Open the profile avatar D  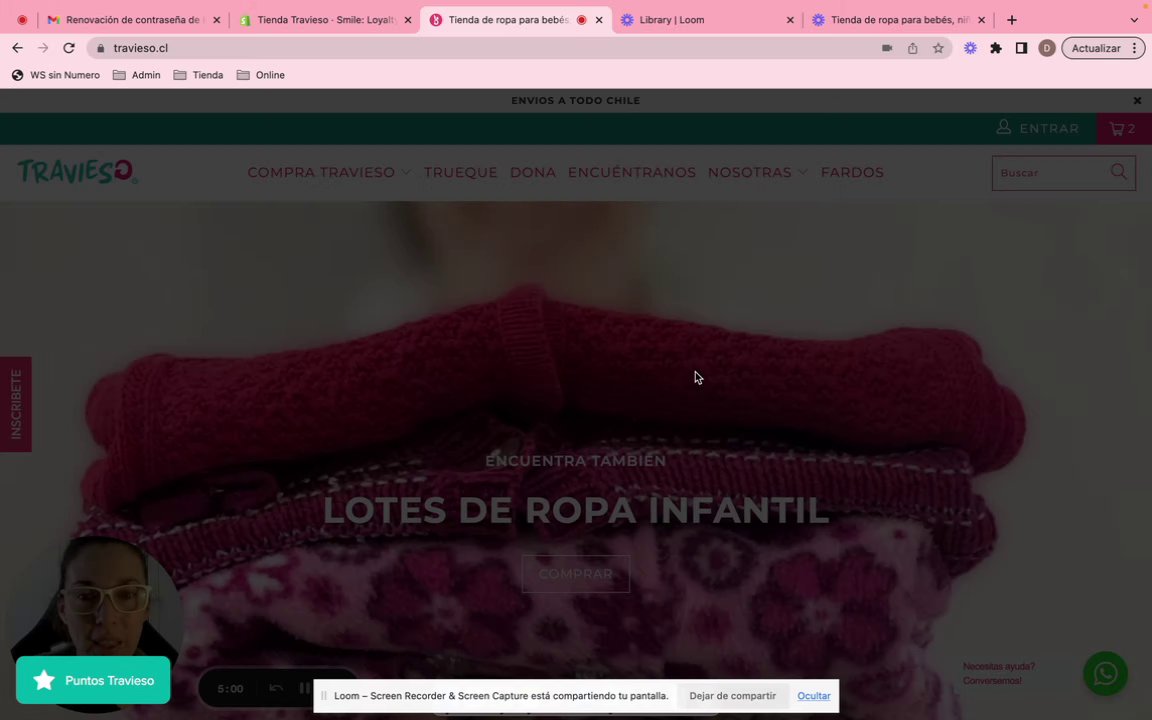pyautogui.click(x=1047, y=48)
